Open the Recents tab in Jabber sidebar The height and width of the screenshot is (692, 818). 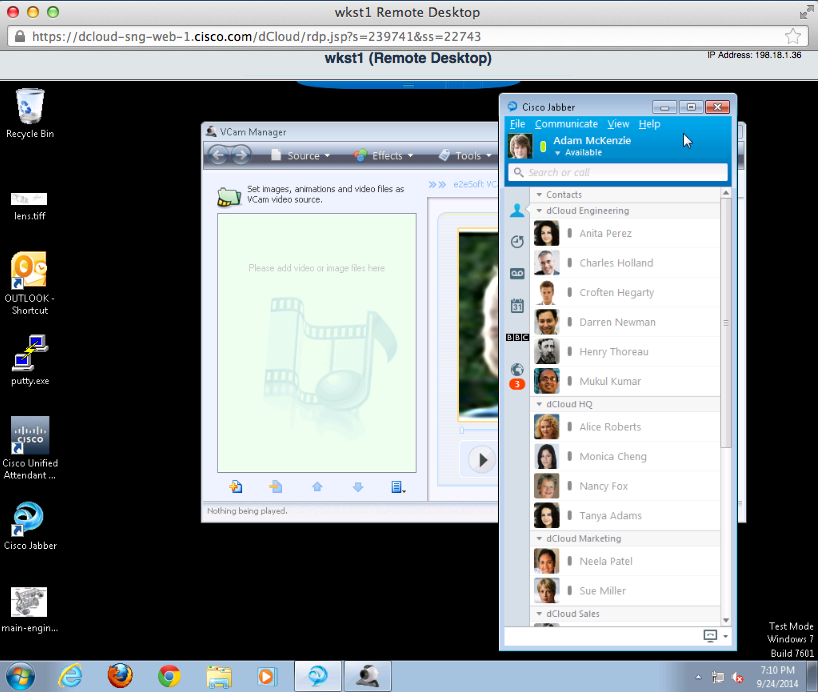point(517,242)
